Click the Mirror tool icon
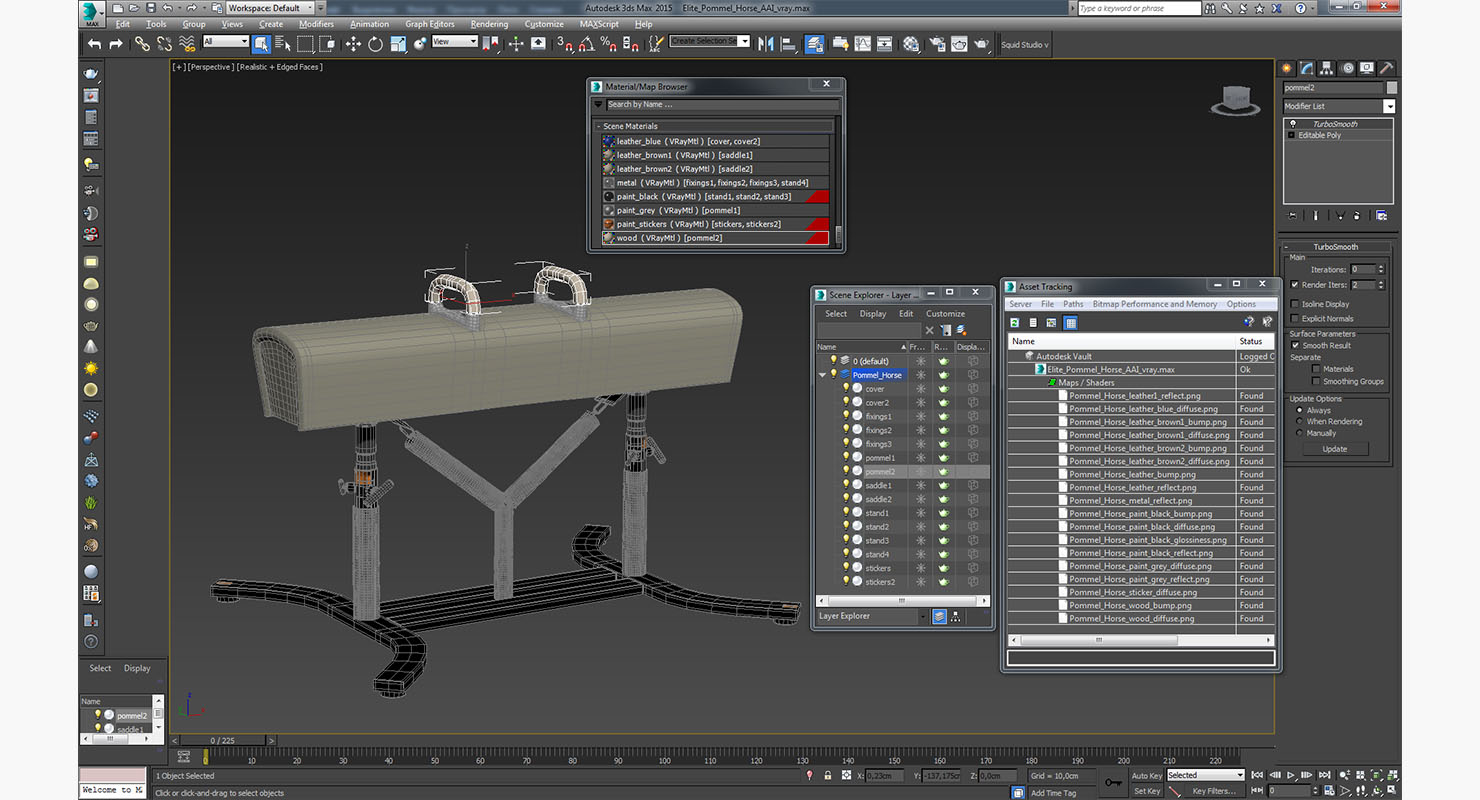 click(766, 44)
